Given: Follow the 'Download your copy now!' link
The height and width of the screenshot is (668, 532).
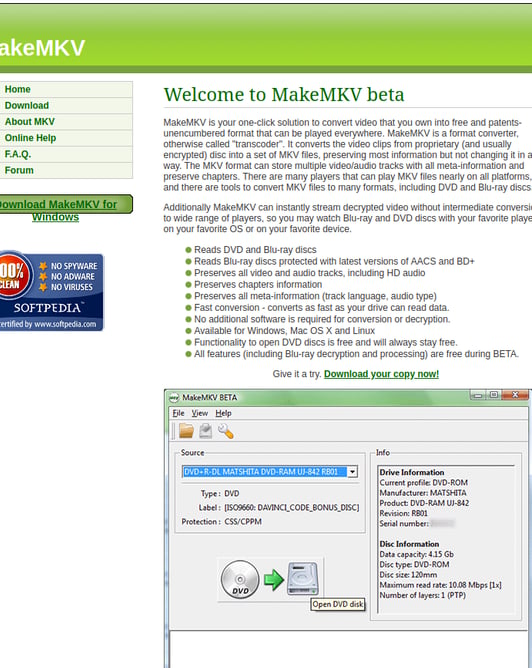Looking at the screenshot, I should pyautogui.click(x=381, y=374).
